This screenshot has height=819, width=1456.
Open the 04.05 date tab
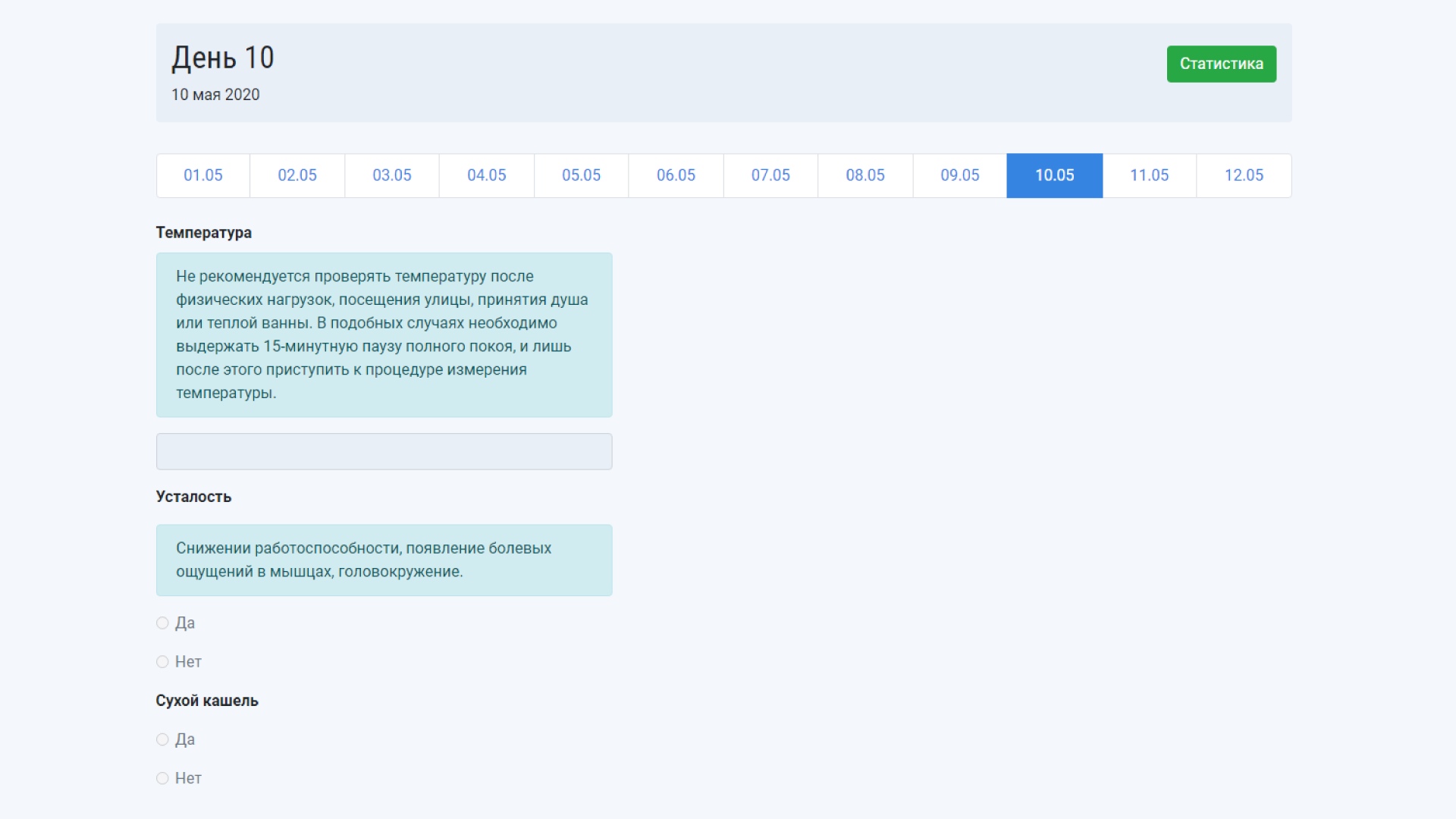coord(487,175)
